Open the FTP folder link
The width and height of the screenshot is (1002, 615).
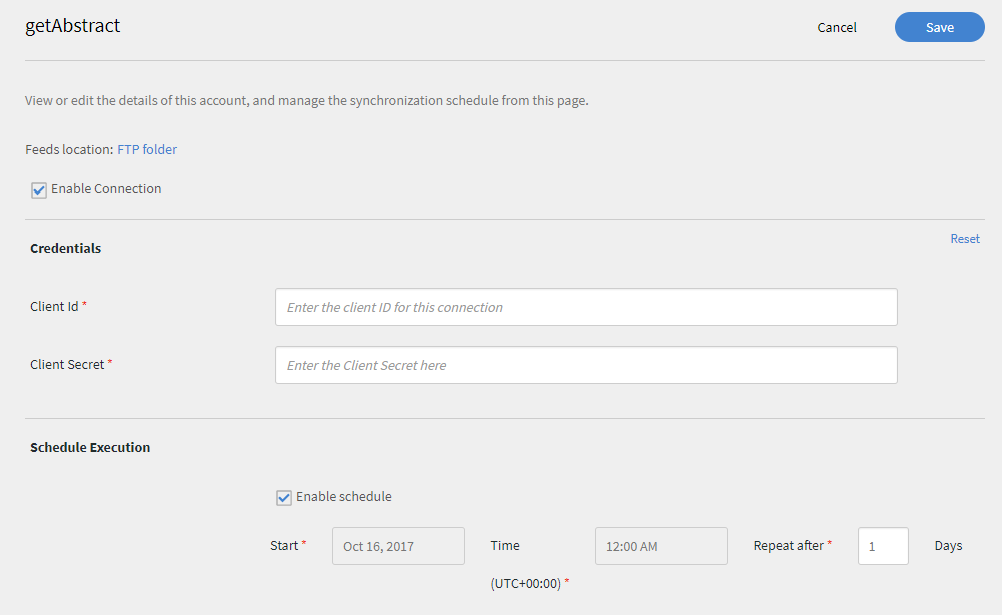(146, 148)
